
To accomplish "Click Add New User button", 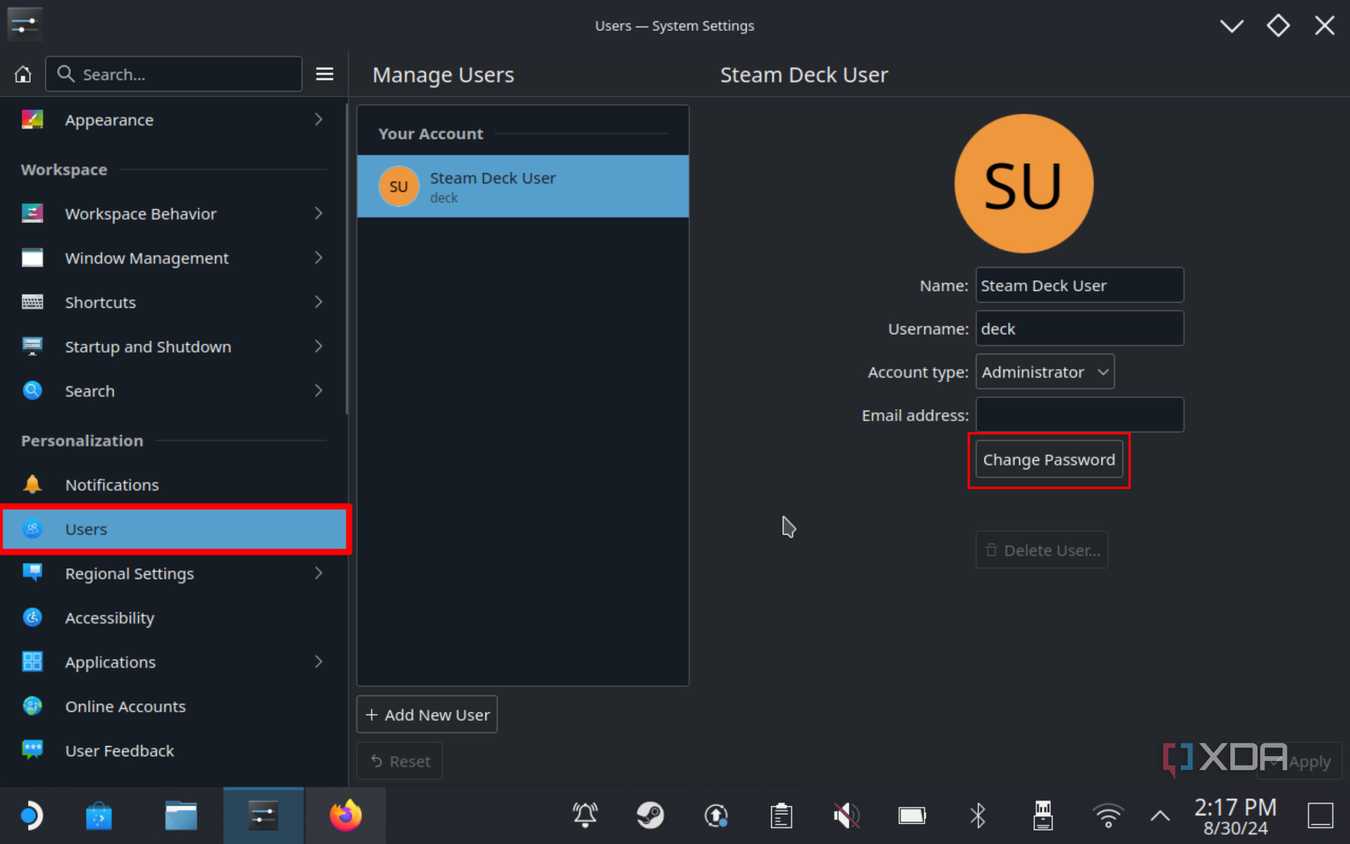I will tap(427, 715).
